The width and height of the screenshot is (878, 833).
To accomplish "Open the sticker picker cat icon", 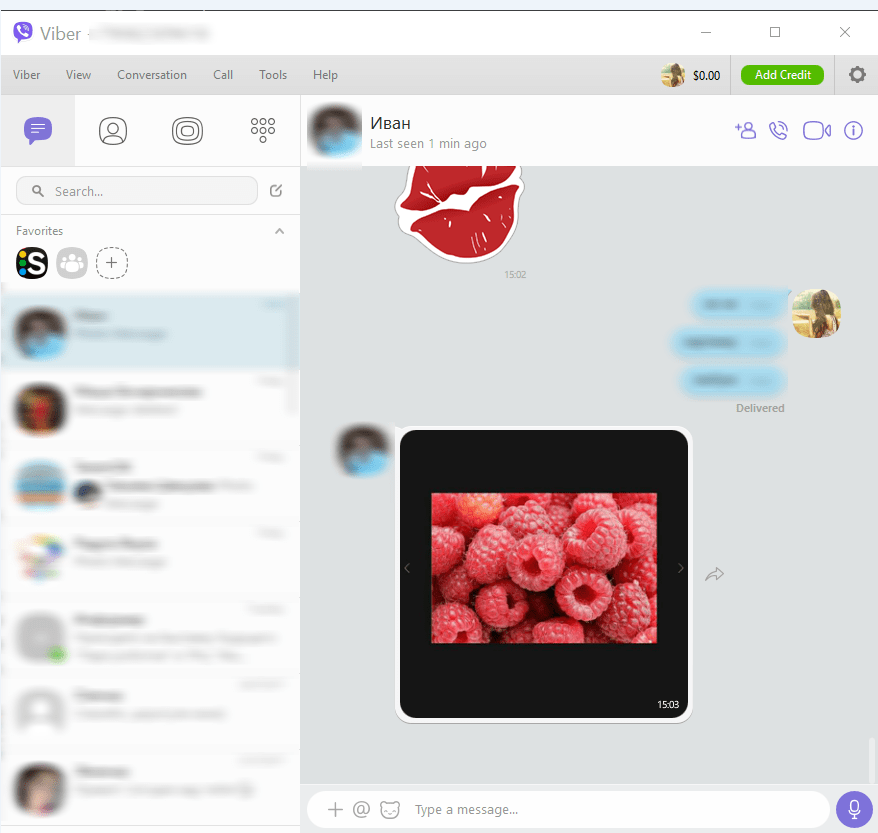I will (390, 809).
